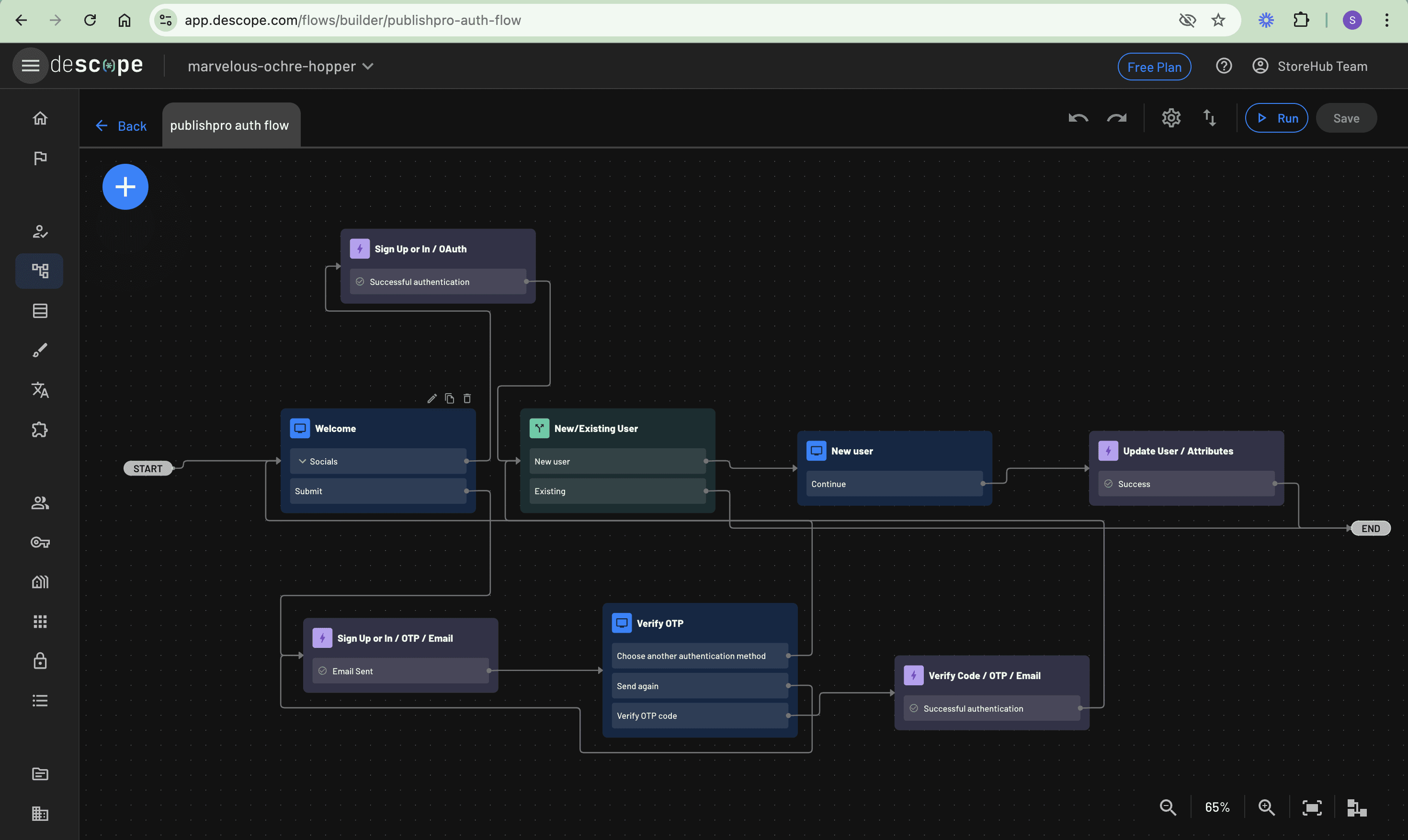Click the undo arrow in toolbar
Viewport: 1408px width, 840px height.
(x=1078, y=118)
